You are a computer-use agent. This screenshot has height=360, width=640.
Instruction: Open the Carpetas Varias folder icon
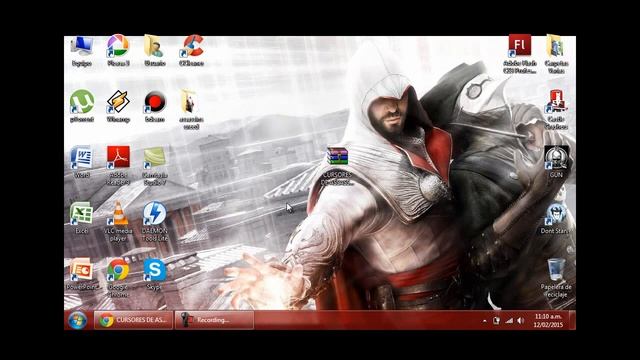tap(556, 54)
